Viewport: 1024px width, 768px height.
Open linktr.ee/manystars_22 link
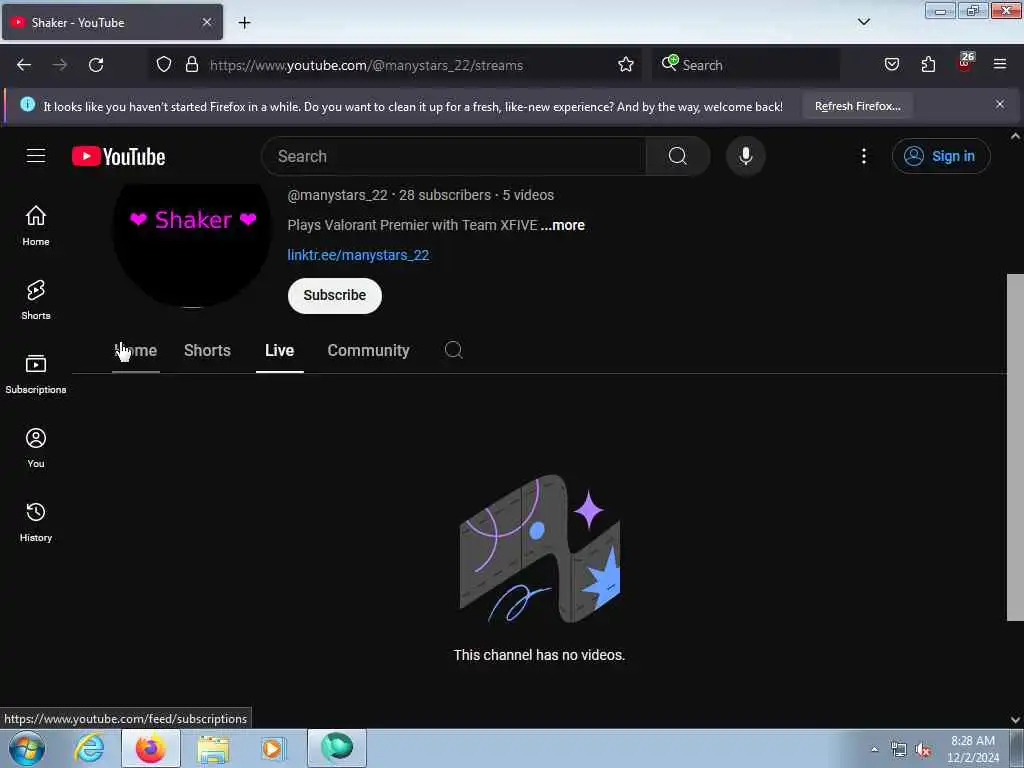pos(358,255)
